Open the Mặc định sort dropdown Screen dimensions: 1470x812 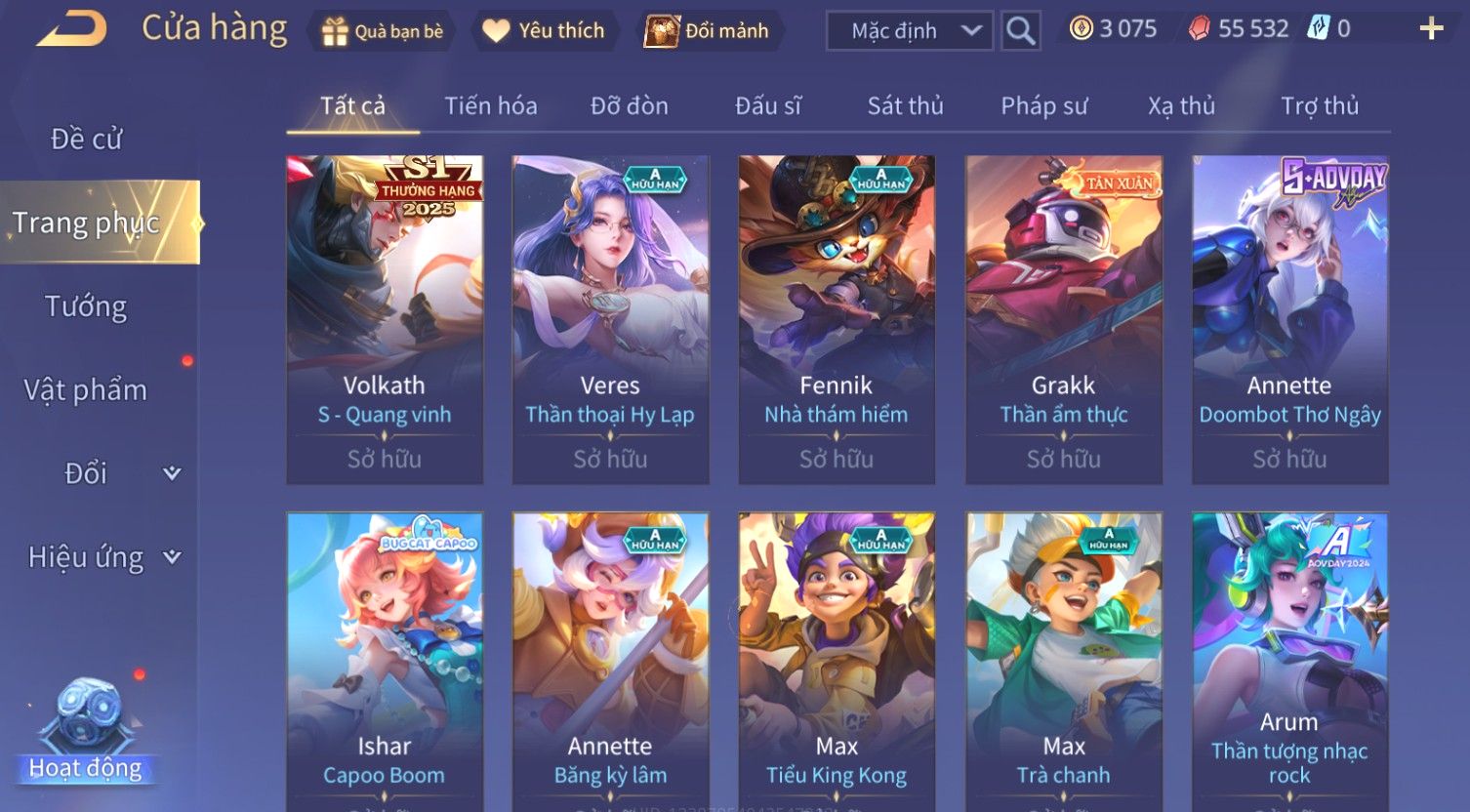coord(910,31)
